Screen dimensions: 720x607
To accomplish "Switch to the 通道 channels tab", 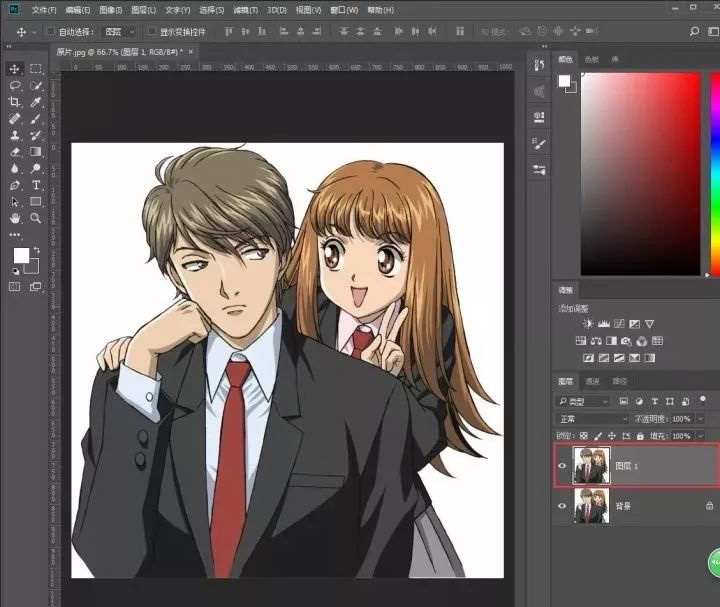I will (x=593, y=381).
